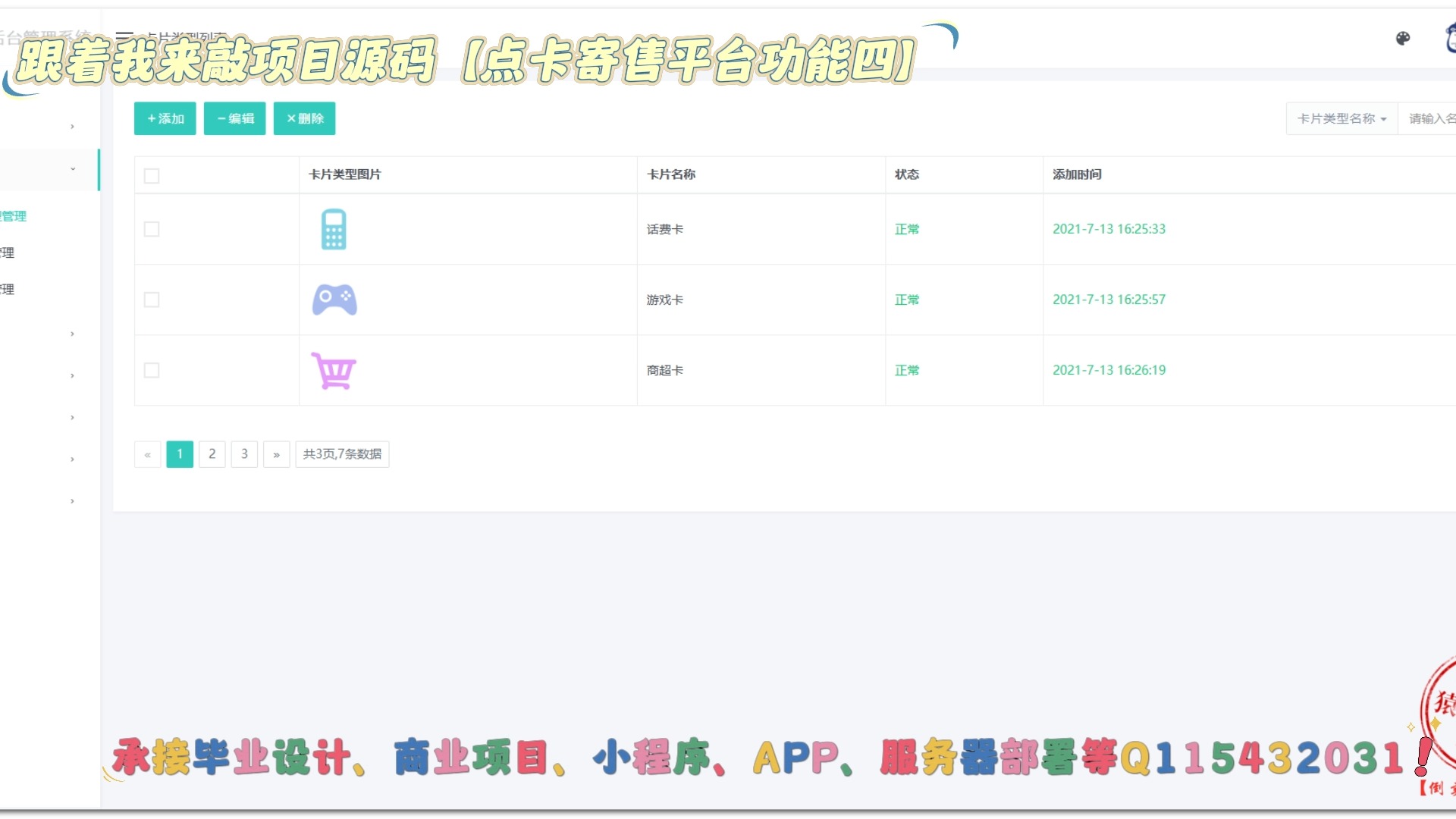
Task: Click the game controller card image
Action: (334, 300)
